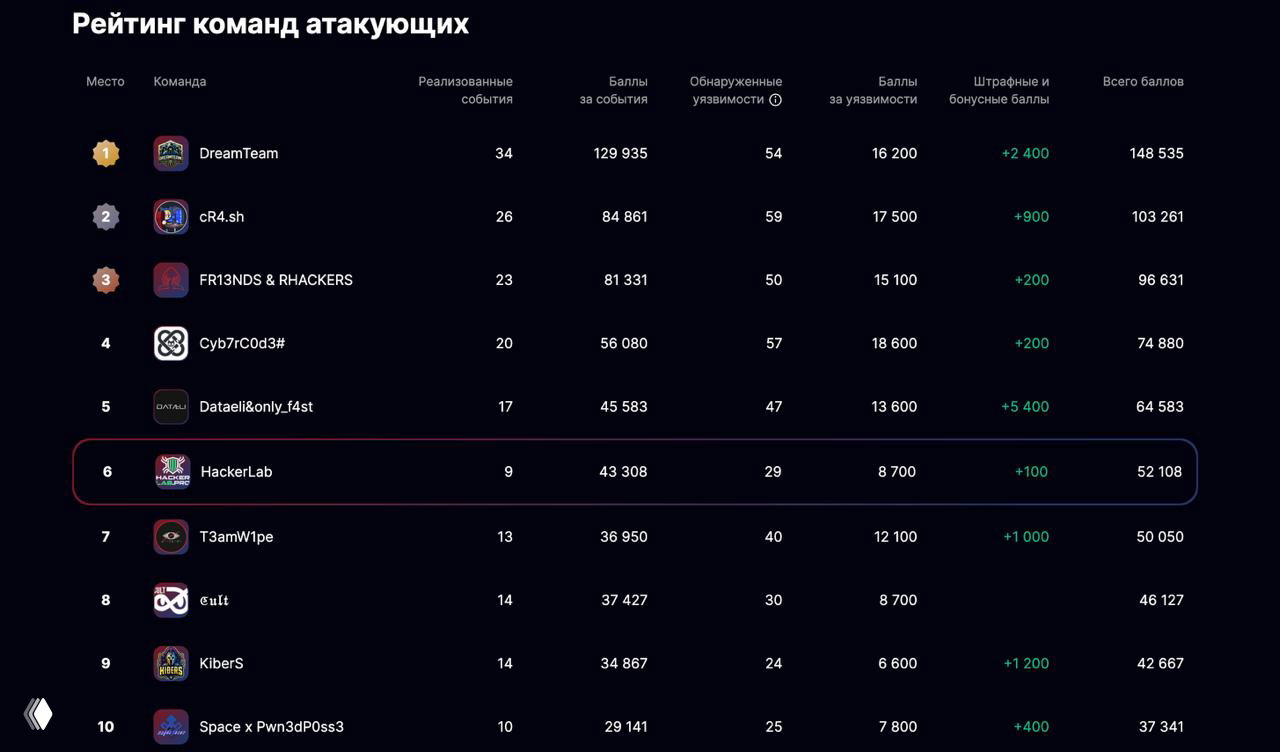Click Cult total score 46 127
This screenshot has height=752, width=1280.
pyautogui.click(x=1161, y=600)
